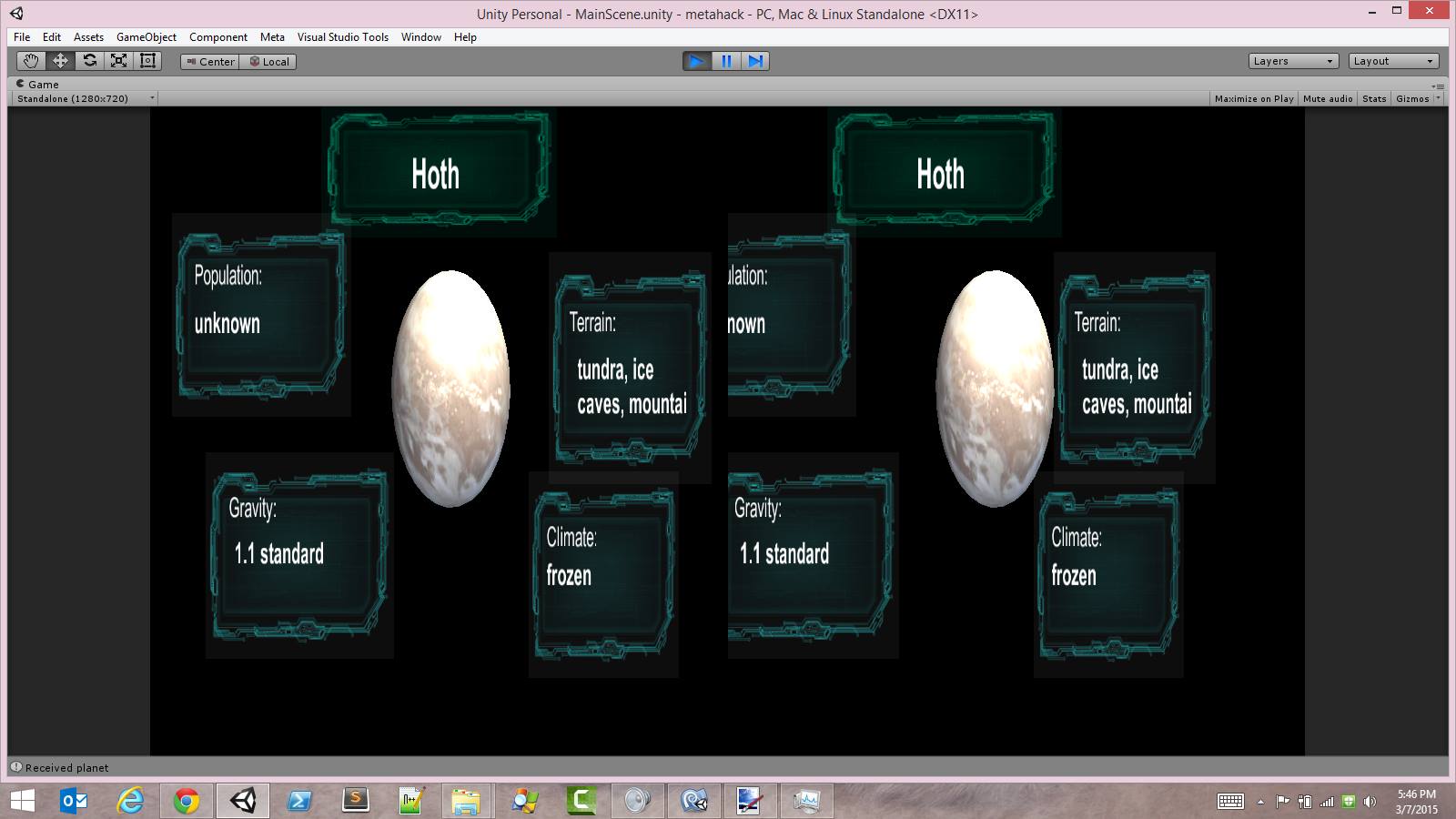Select the Move tool

[x=60, y=61]
